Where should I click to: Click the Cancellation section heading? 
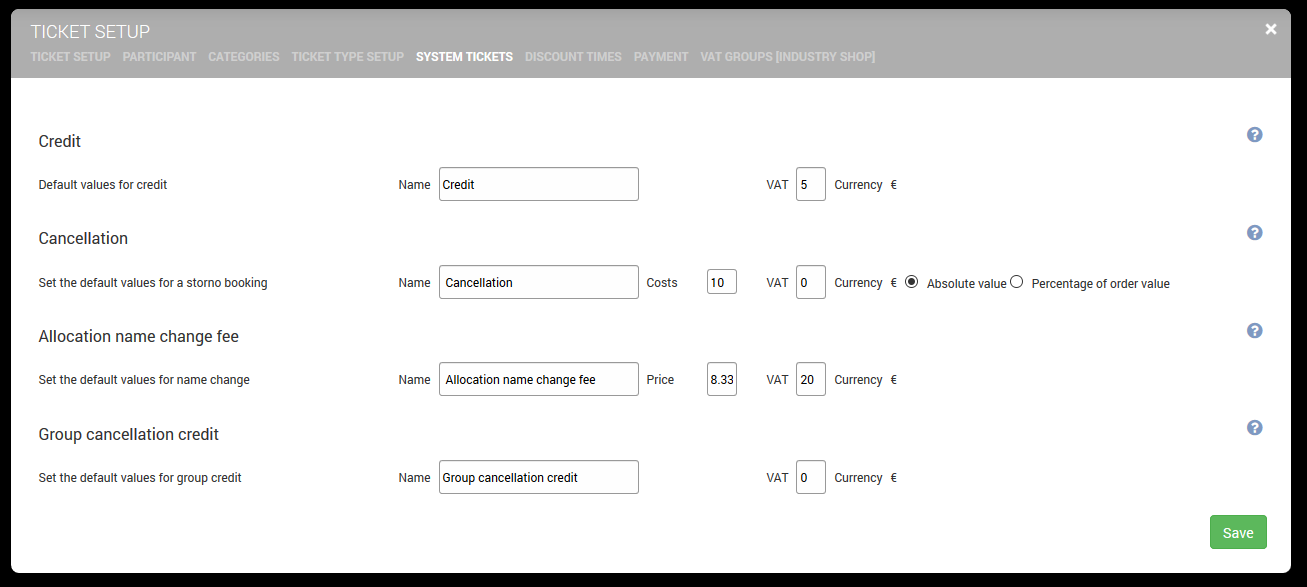(x=83, y=239)
